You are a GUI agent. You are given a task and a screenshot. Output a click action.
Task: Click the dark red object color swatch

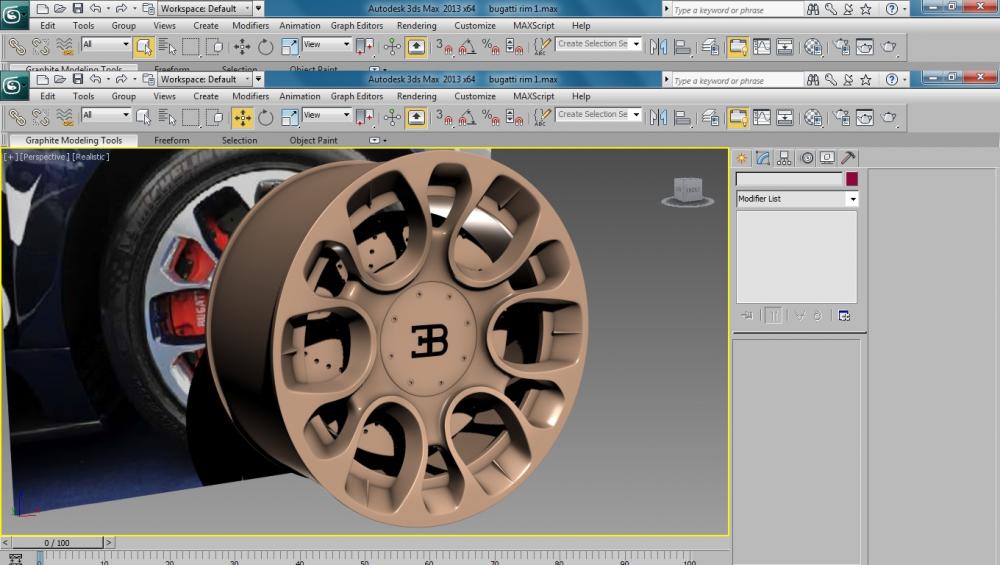(x=851, y=179)
